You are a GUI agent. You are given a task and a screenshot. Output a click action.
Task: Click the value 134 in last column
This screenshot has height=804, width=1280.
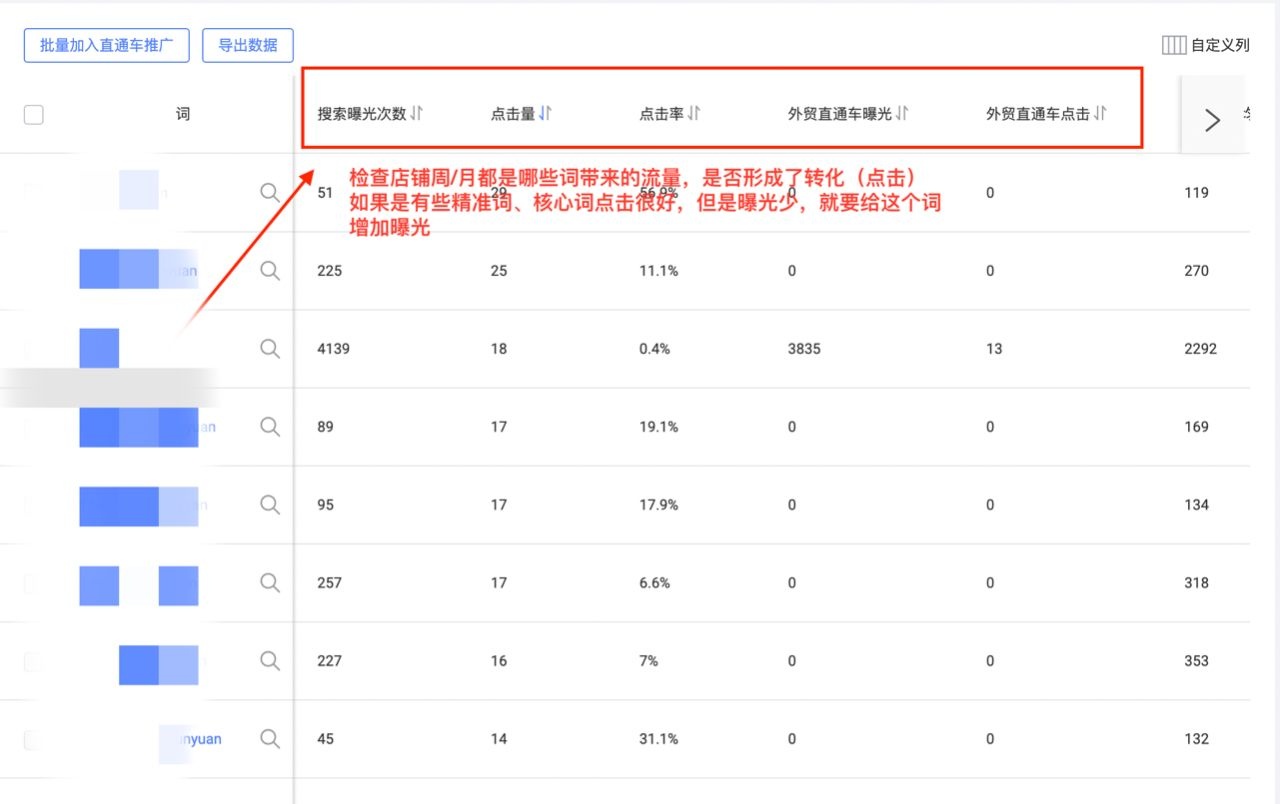tap(1196, 505)
